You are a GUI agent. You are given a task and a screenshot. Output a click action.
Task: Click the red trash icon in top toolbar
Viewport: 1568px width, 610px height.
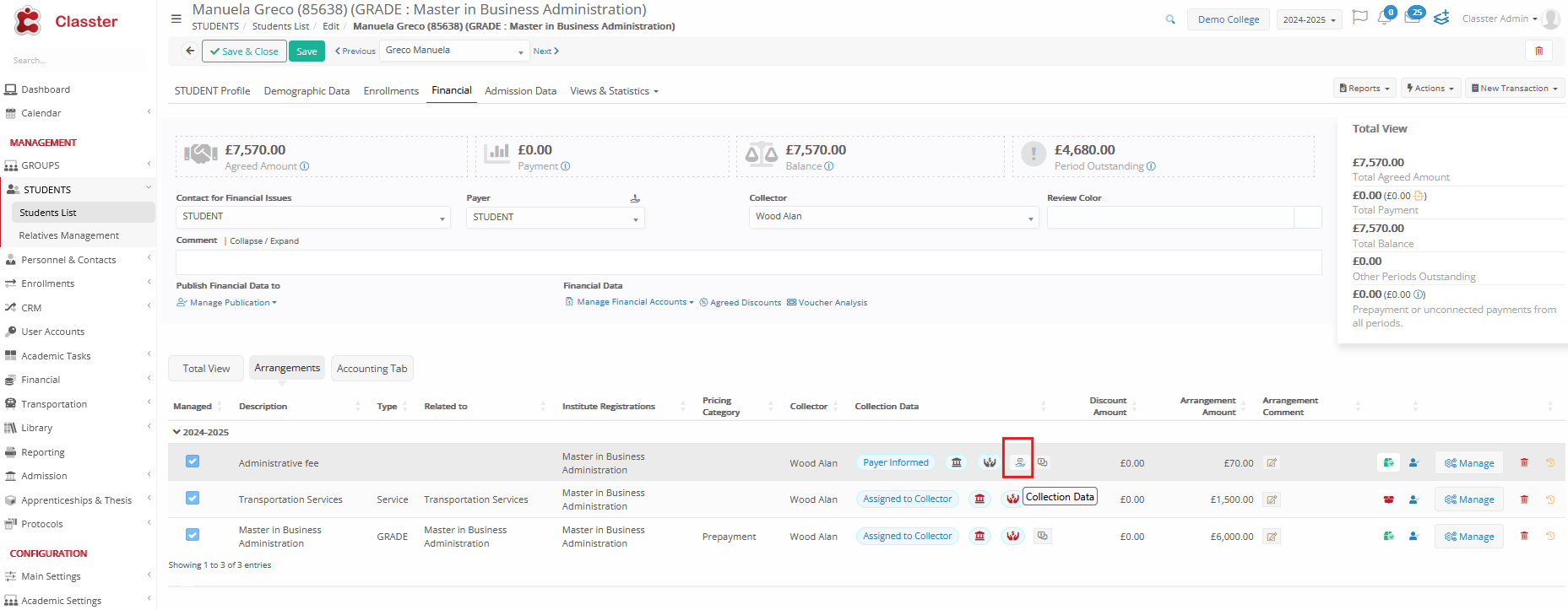pyautogui.click(x=1538, y=51)
